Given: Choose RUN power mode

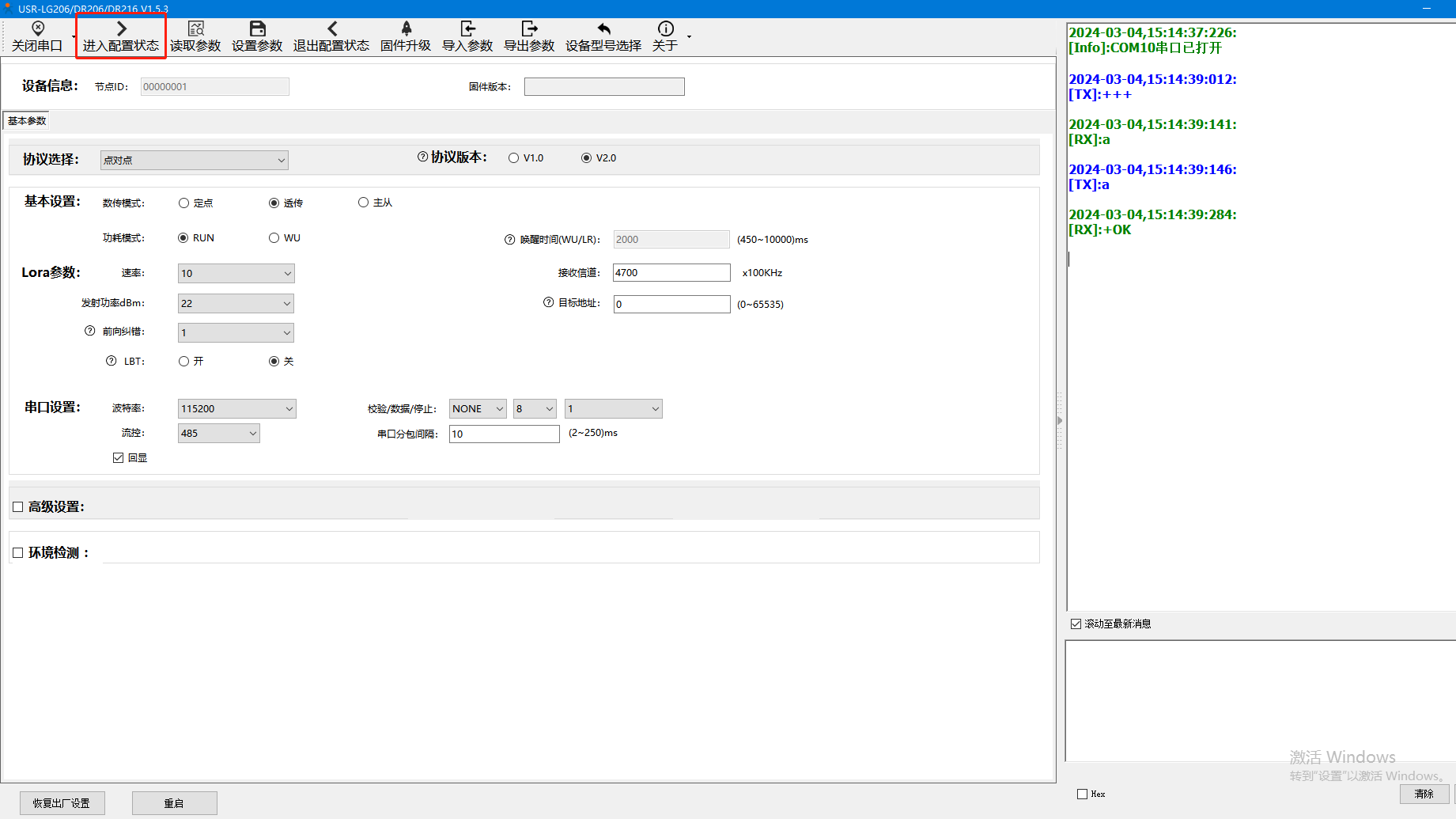Looking at the screenshot, I should point(183,238).
